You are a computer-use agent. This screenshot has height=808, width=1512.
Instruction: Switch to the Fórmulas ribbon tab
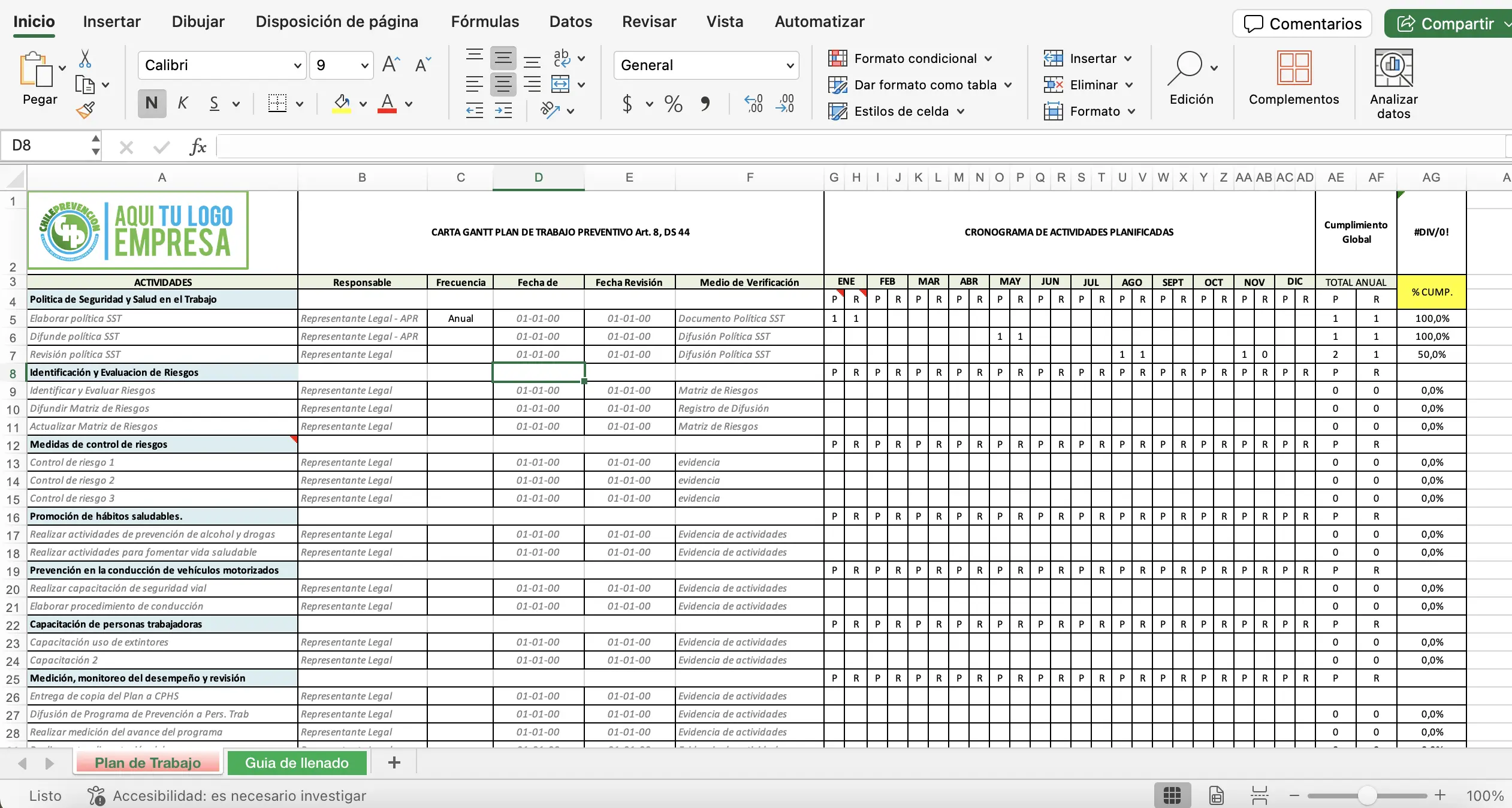(484, 21)
